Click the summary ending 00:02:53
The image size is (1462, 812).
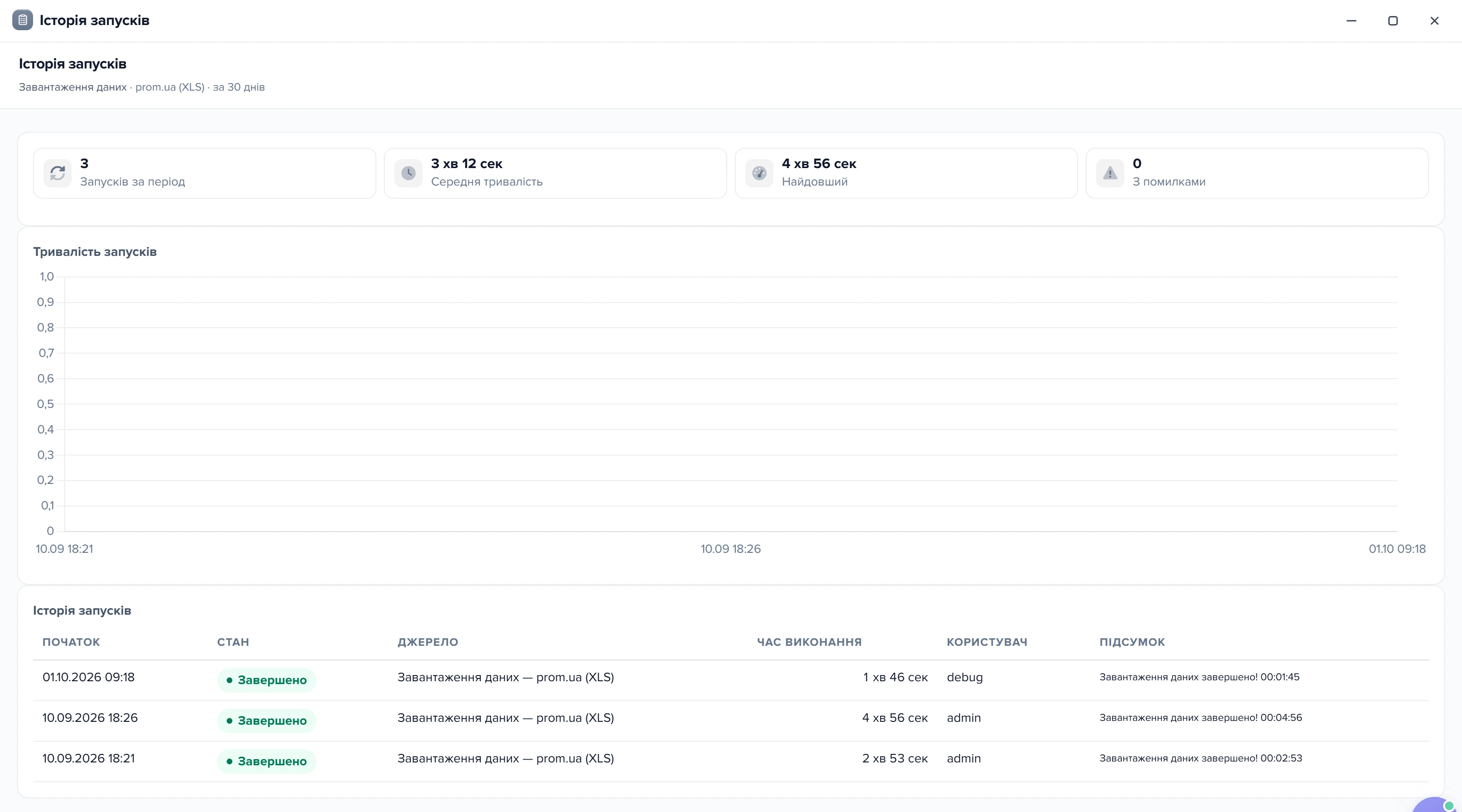[x=1200, y=759]
